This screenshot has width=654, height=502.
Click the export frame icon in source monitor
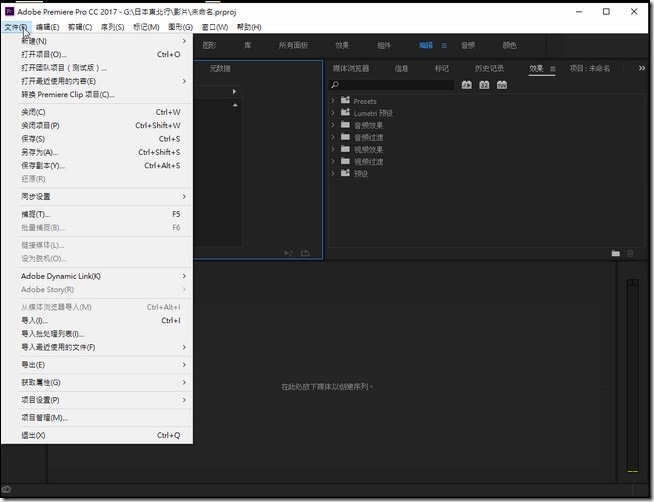[x=305, y=253]
